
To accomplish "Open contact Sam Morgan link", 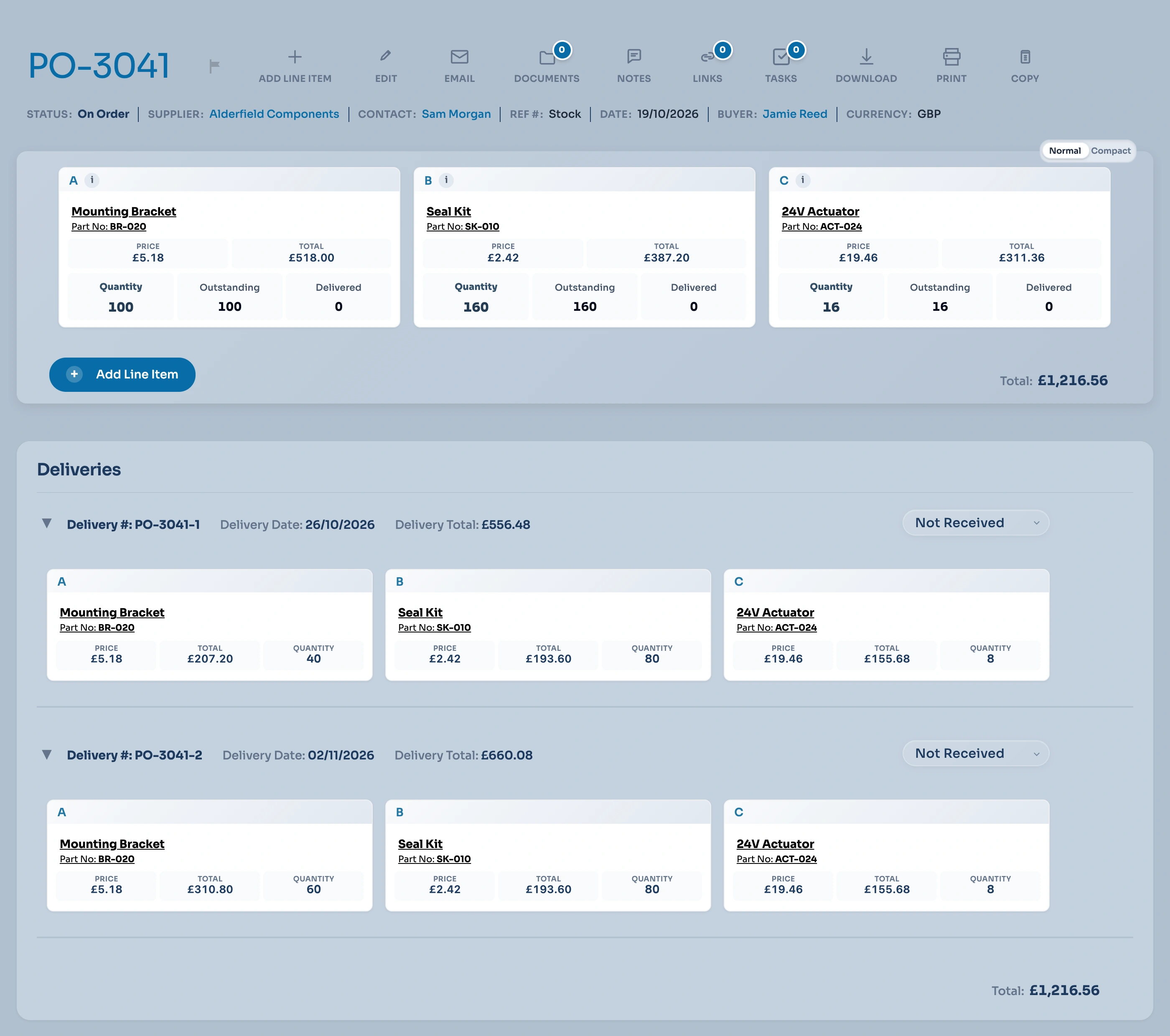I will 456,114.
